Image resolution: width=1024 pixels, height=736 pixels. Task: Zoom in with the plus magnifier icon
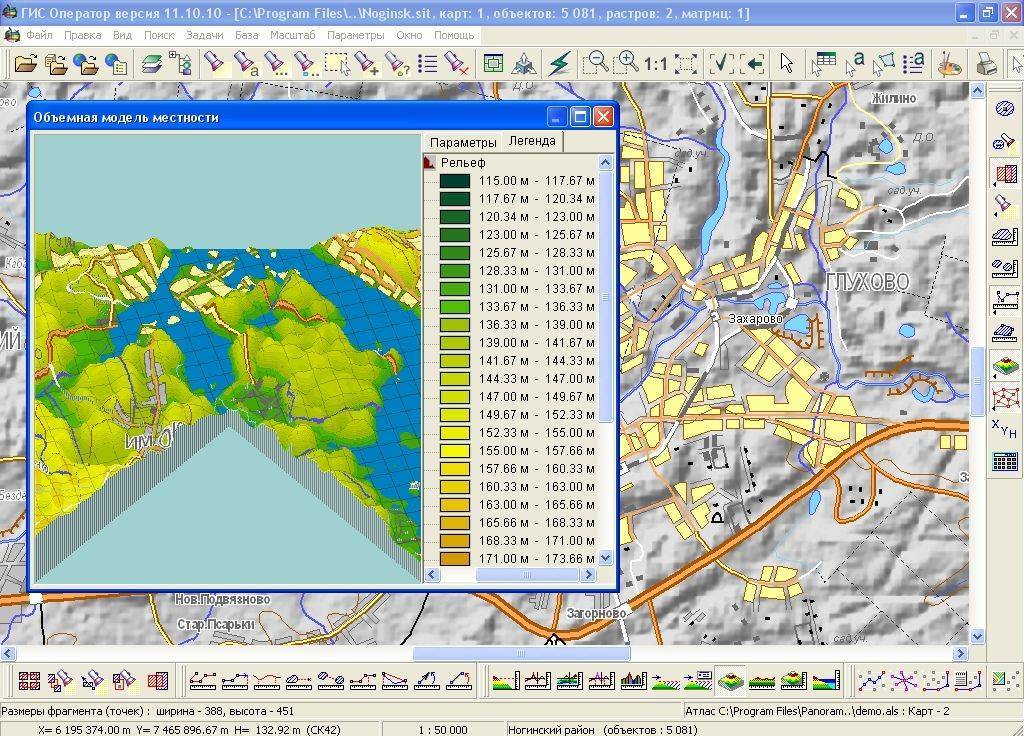628,63
